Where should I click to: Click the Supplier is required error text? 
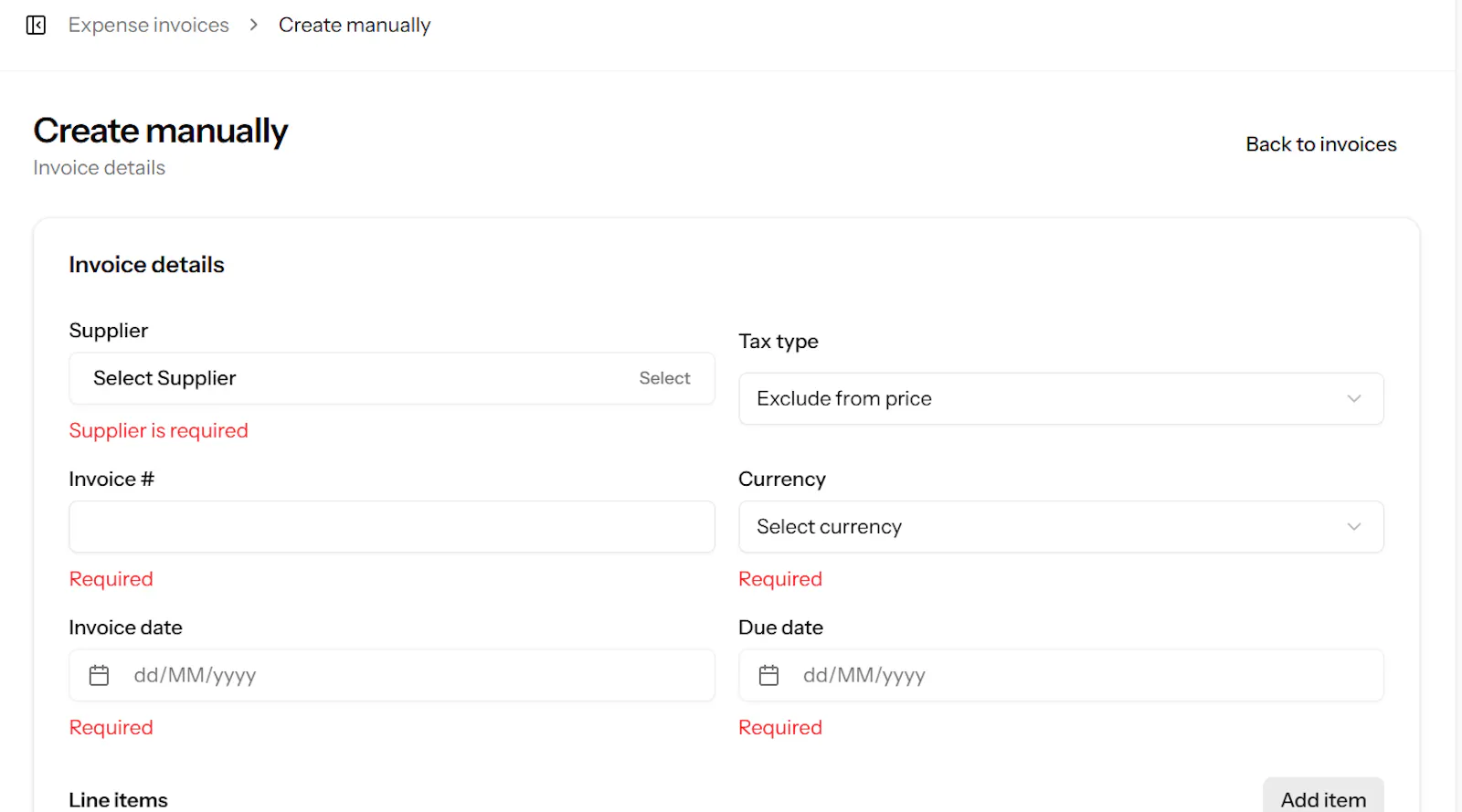159,430
